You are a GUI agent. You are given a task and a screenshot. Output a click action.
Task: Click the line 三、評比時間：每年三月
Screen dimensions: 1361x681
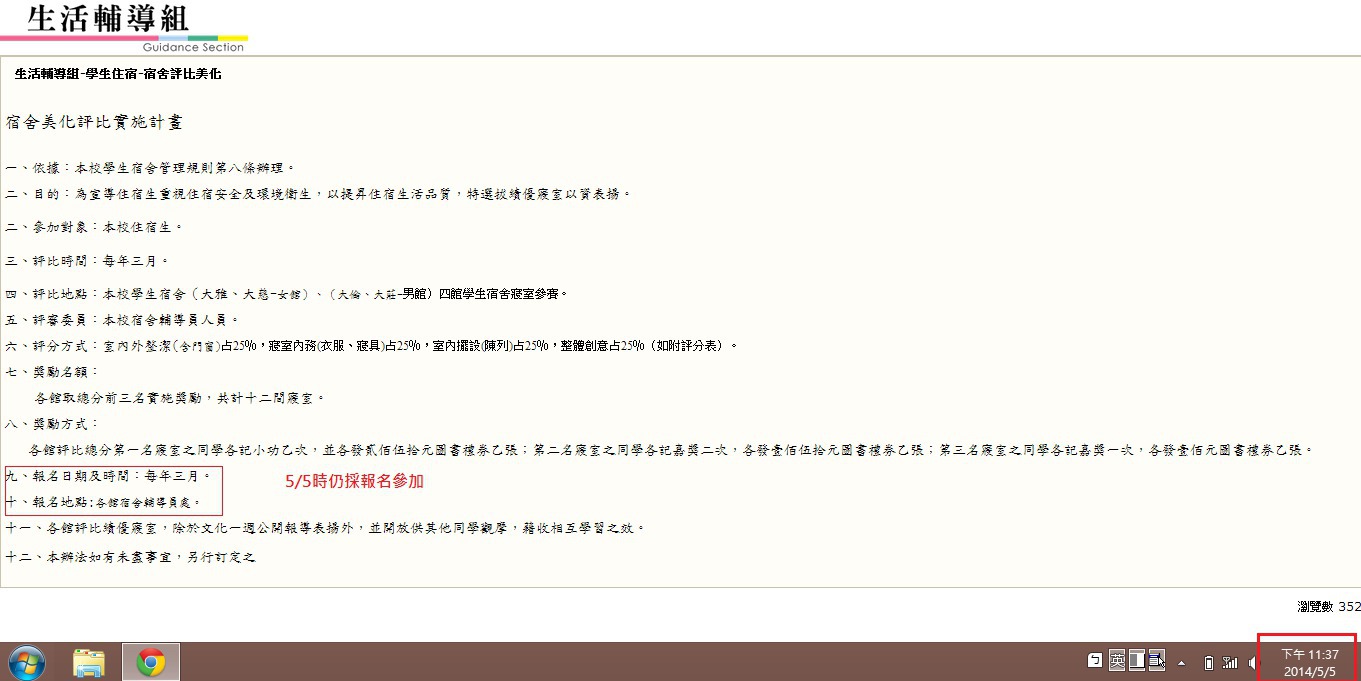87,260
